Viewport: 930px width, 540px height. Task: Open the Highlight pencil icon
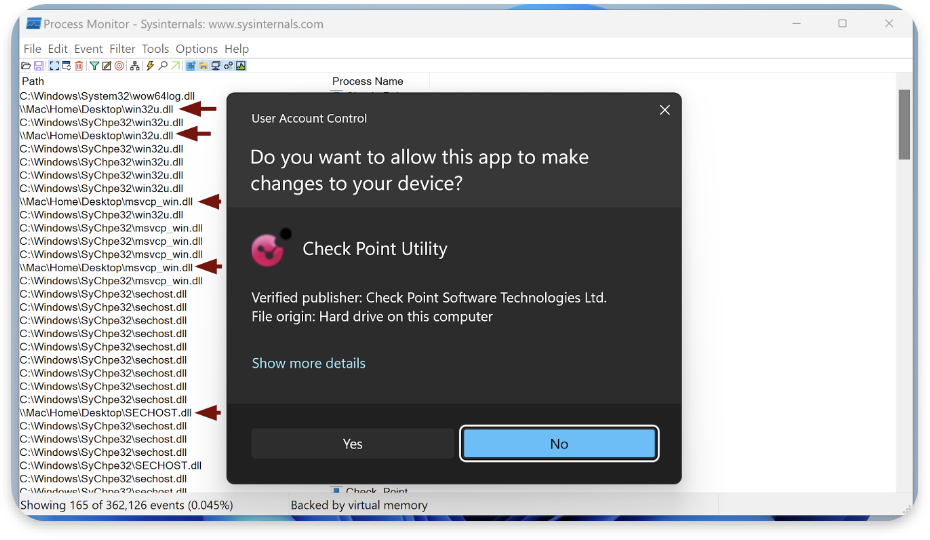107,66
